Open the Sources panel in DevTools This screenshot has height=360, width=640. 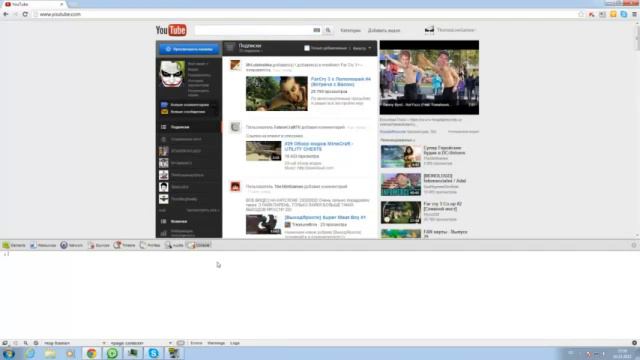point(98,245)
